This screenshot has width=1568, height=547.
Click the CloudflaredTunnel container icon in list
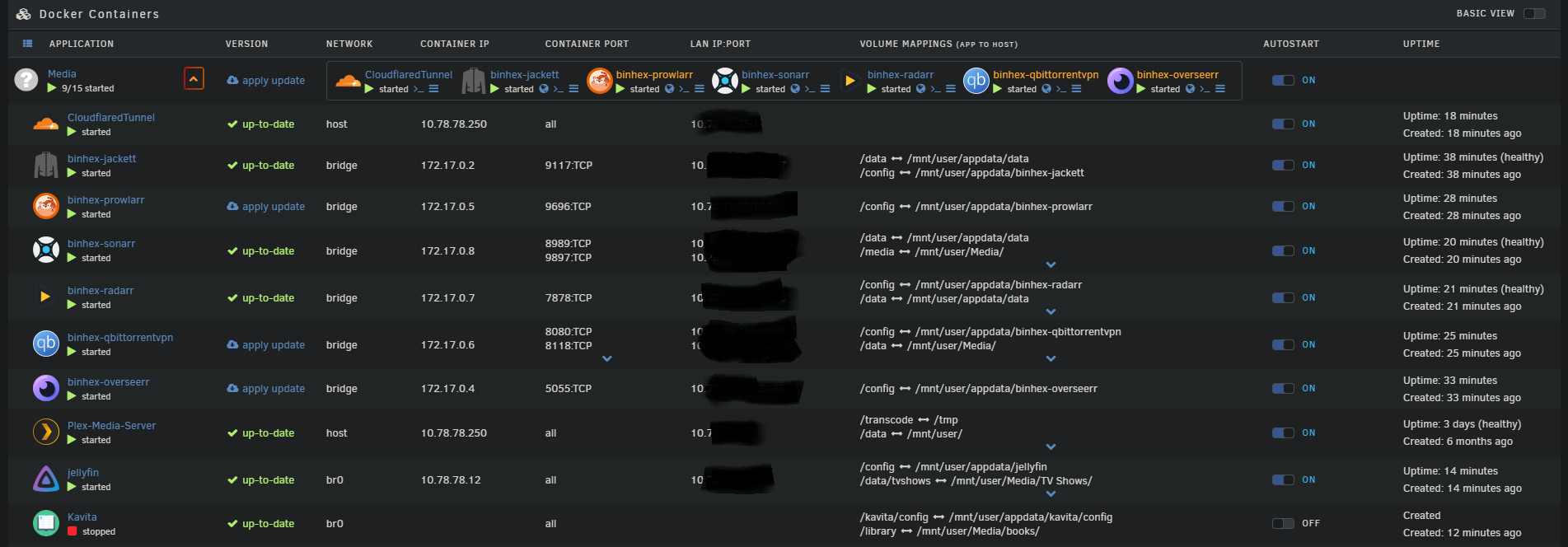tap(45, 124)
